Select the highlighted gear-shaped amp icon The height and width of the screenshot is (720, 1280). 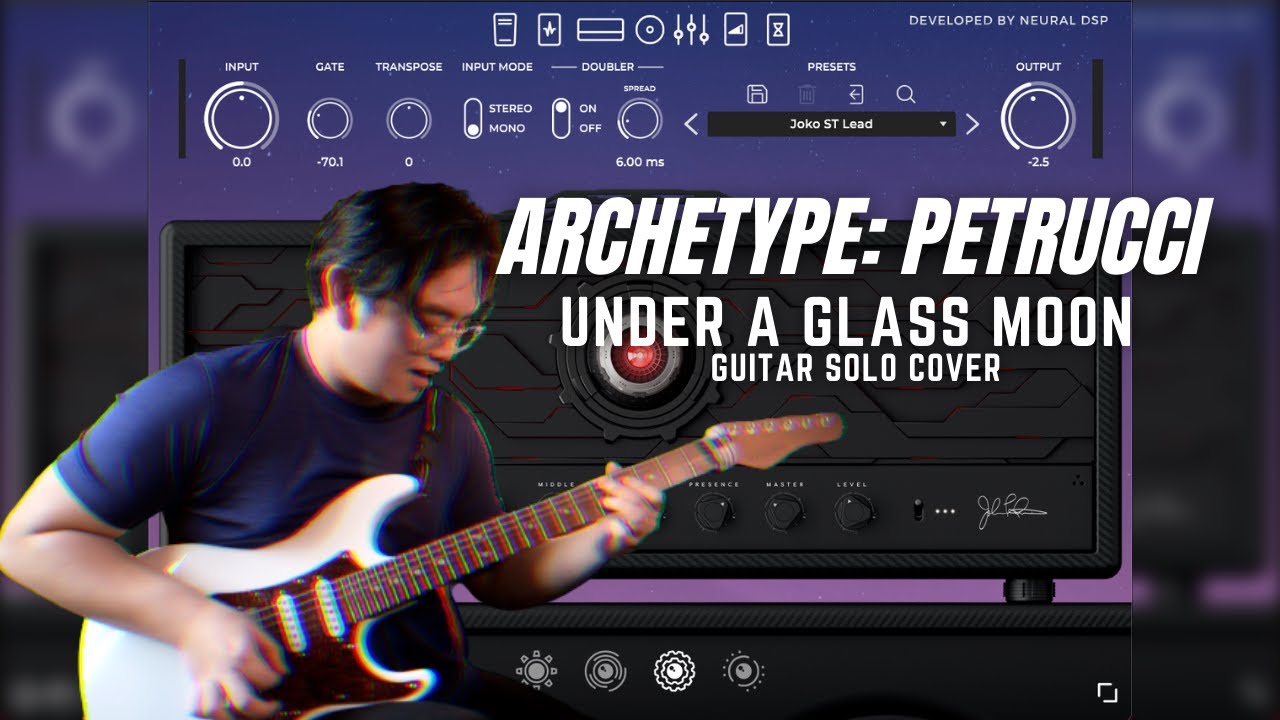[x=674, y=670]
